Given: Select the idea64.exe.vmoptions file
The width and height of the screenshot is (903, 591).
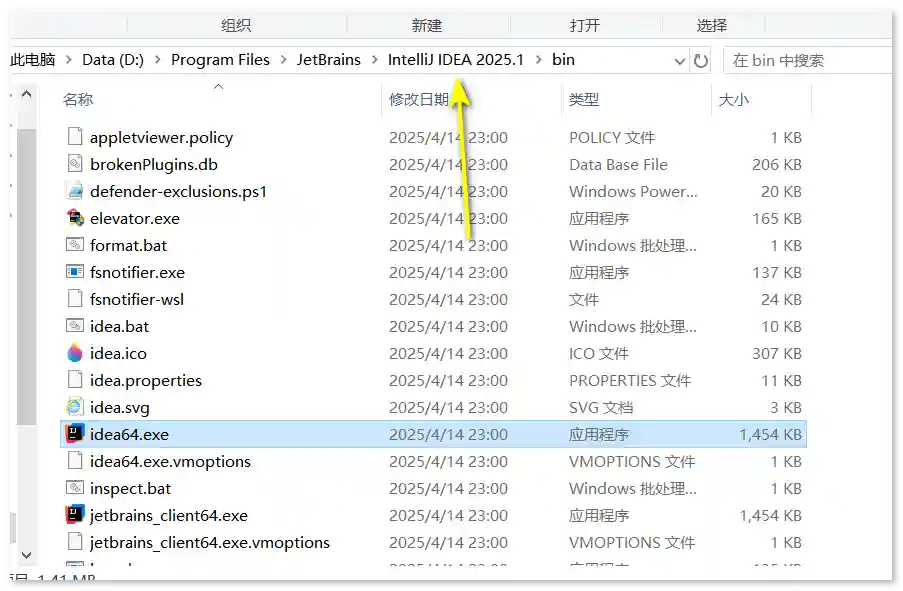Looking at the screenshot, I should point(170,461).
